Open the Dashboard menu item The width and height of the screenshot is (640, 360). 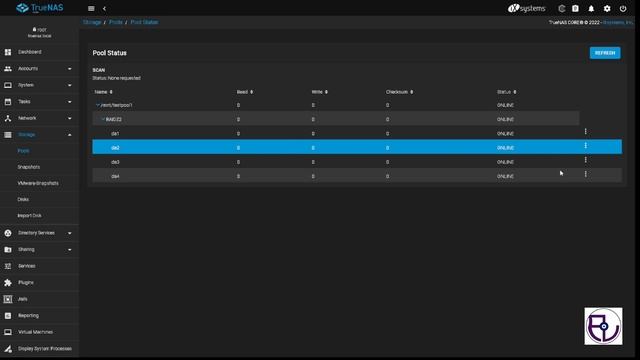click(29, 52)
